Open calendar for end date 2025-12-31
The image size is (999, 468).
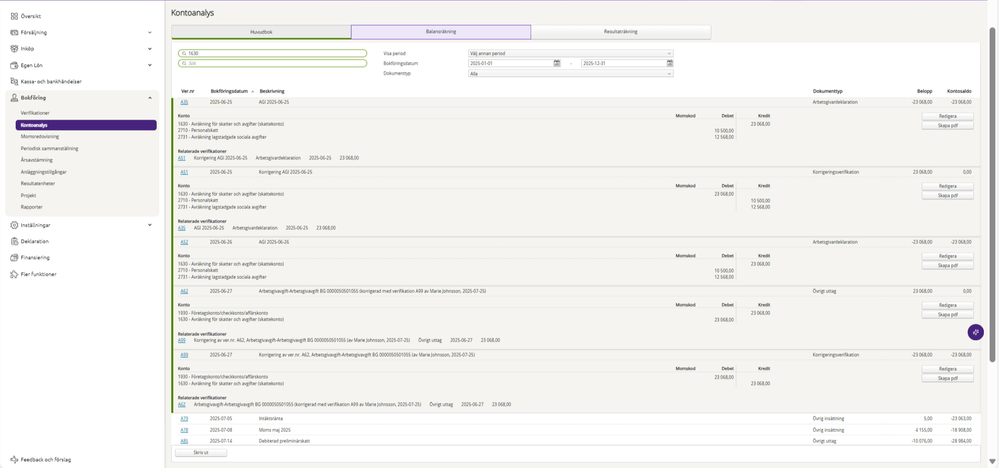(x=670, y=63)
